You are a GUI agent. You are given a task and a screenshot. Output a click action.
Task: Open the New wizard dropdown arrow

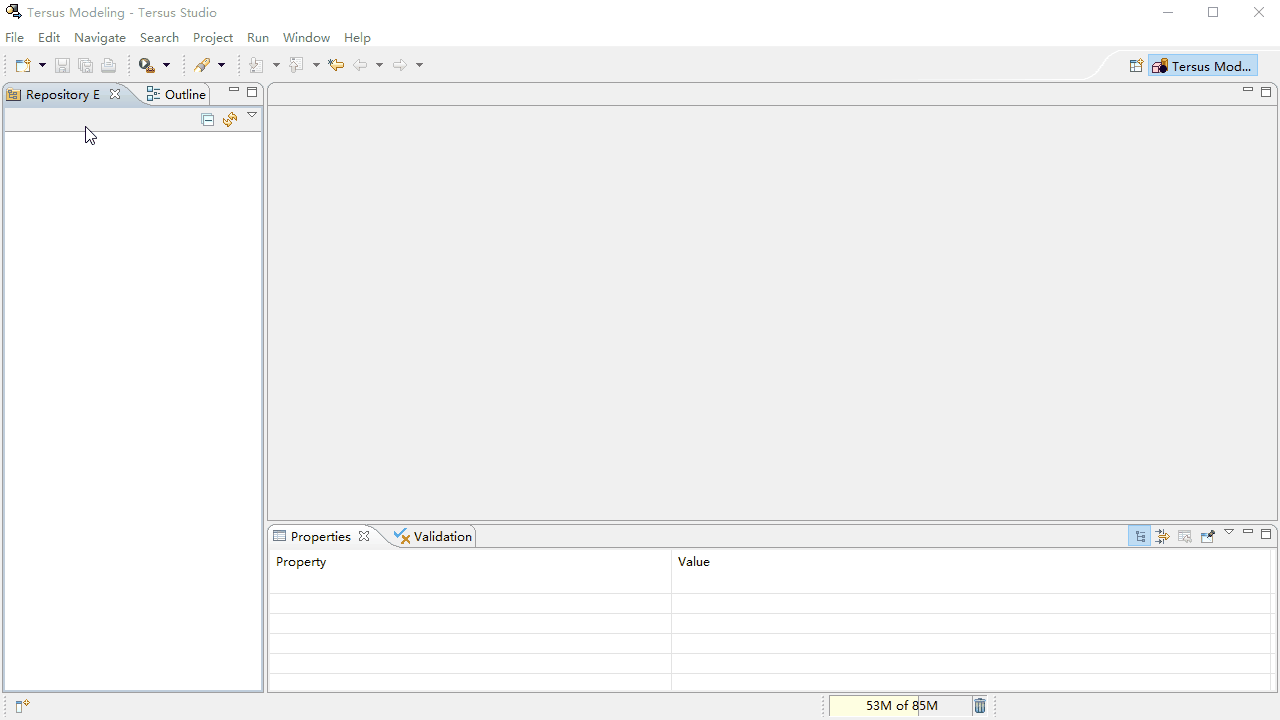click(42, 65)
